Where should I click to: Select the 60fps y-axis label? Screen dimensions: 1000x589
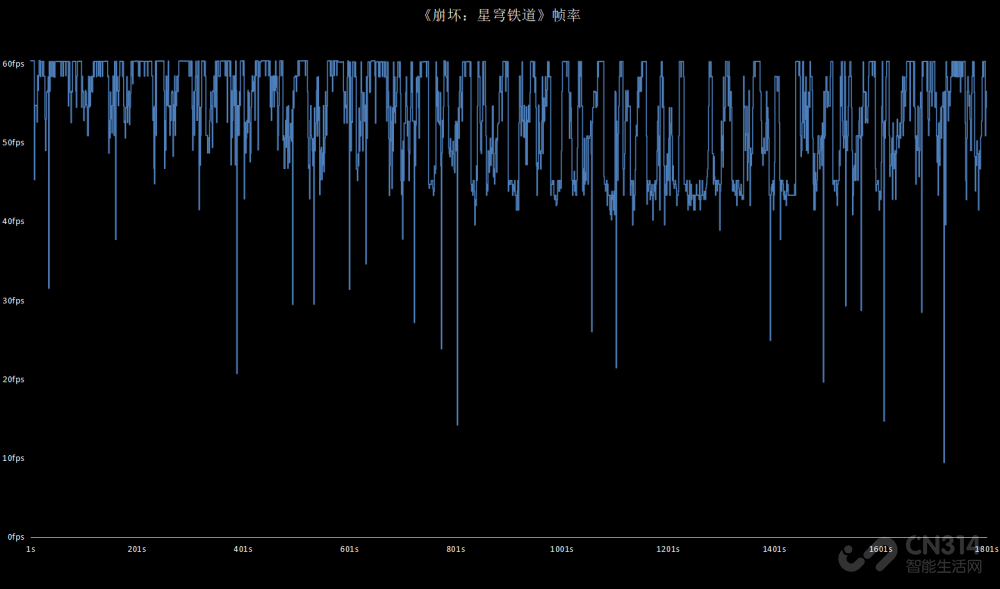click(13, 64)
